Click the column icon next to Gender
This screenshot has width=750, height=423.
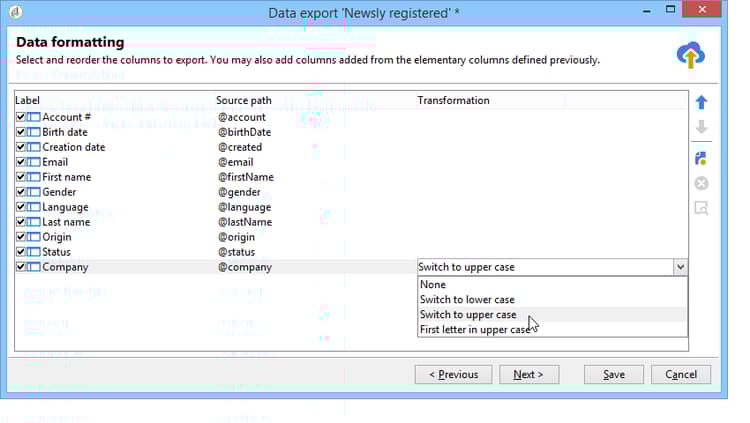[x=33, y=192]
